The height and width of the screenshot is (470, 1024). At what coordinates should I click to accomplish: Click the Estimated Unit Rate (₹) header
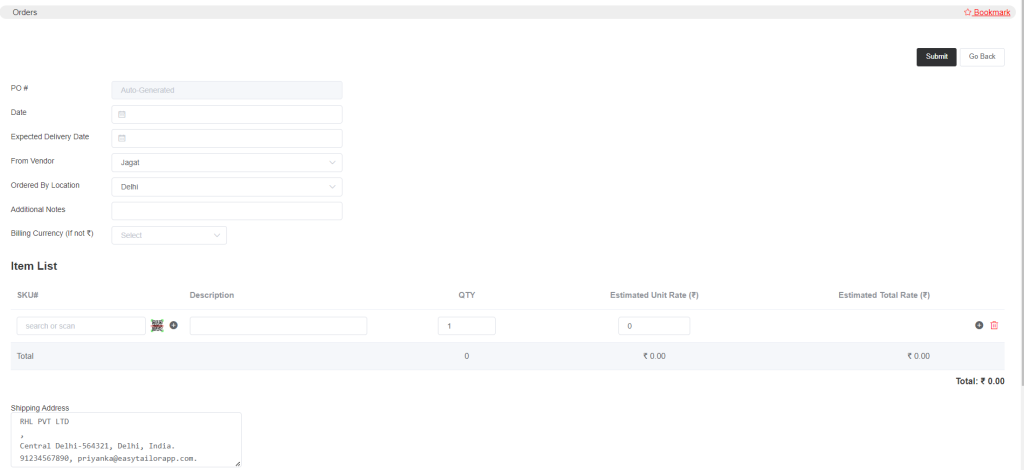[x=654, y=295]
